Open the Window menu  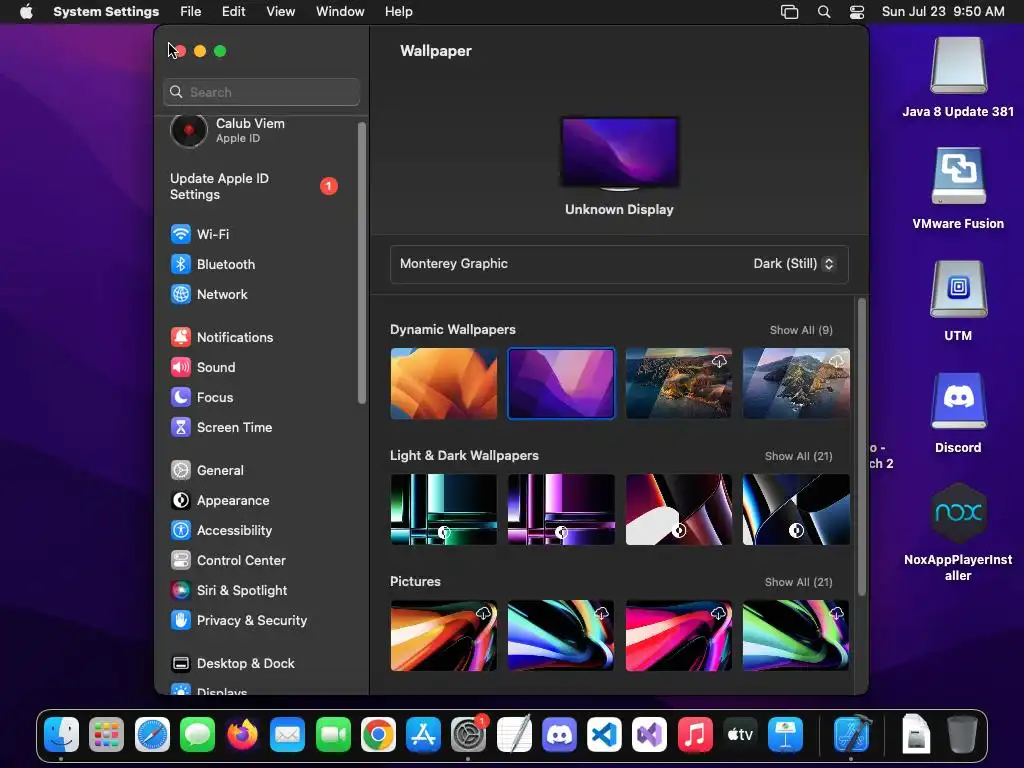pos(340,12)
